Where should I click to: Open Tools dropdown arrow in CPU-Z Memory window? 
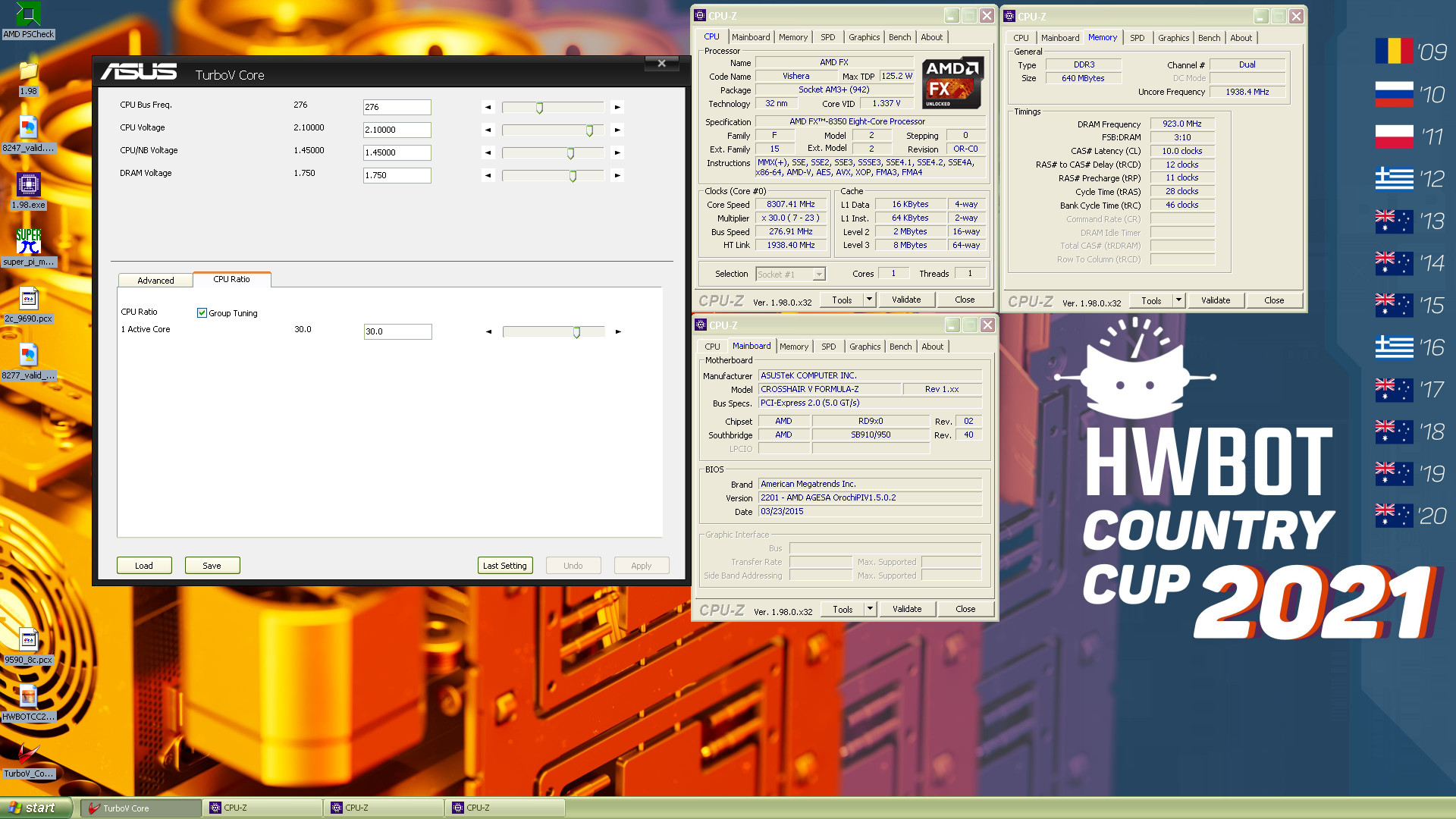coord(1178,300)
